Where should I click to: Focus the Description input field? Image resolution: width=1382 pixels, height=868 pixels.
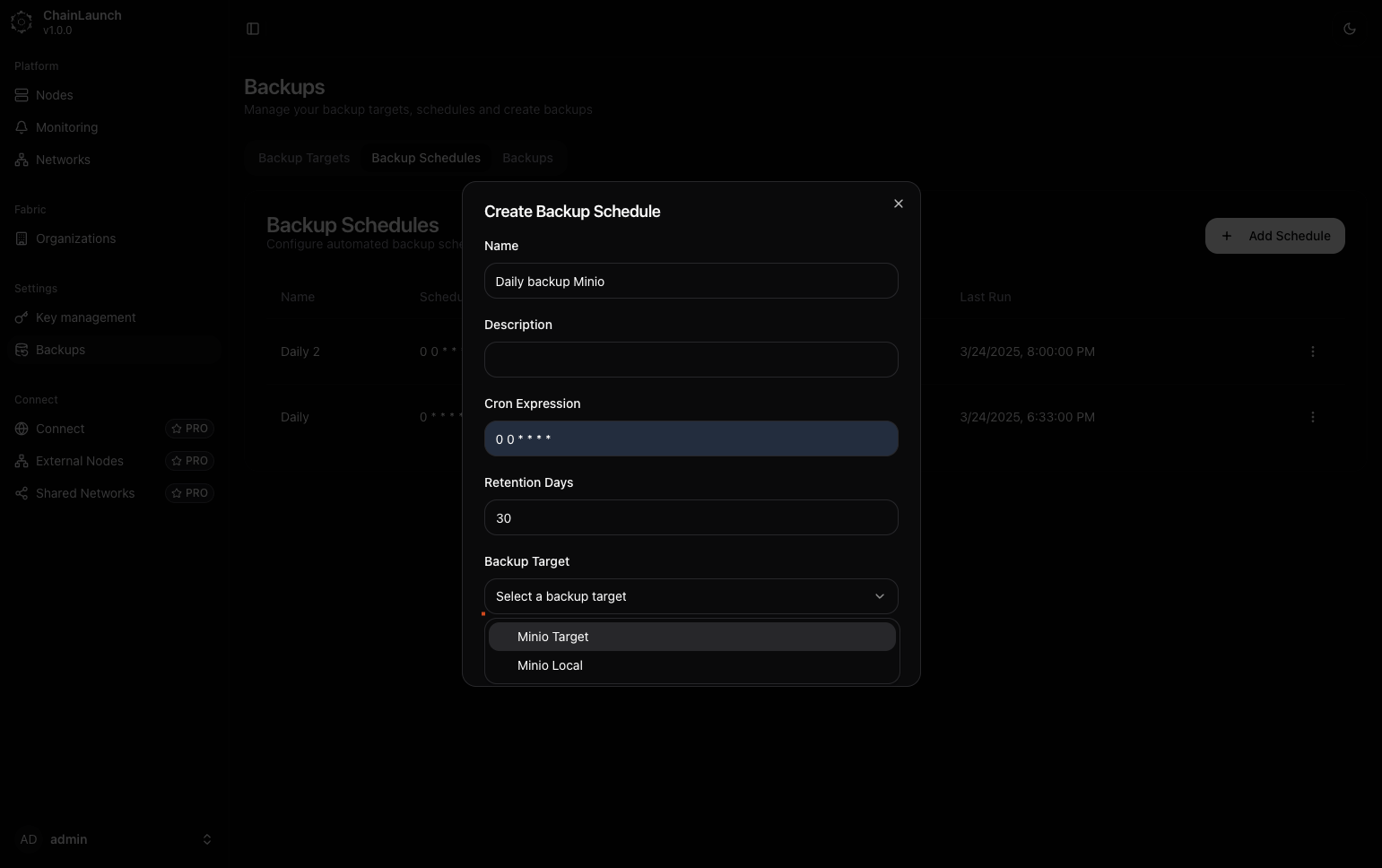click(691, 360)
